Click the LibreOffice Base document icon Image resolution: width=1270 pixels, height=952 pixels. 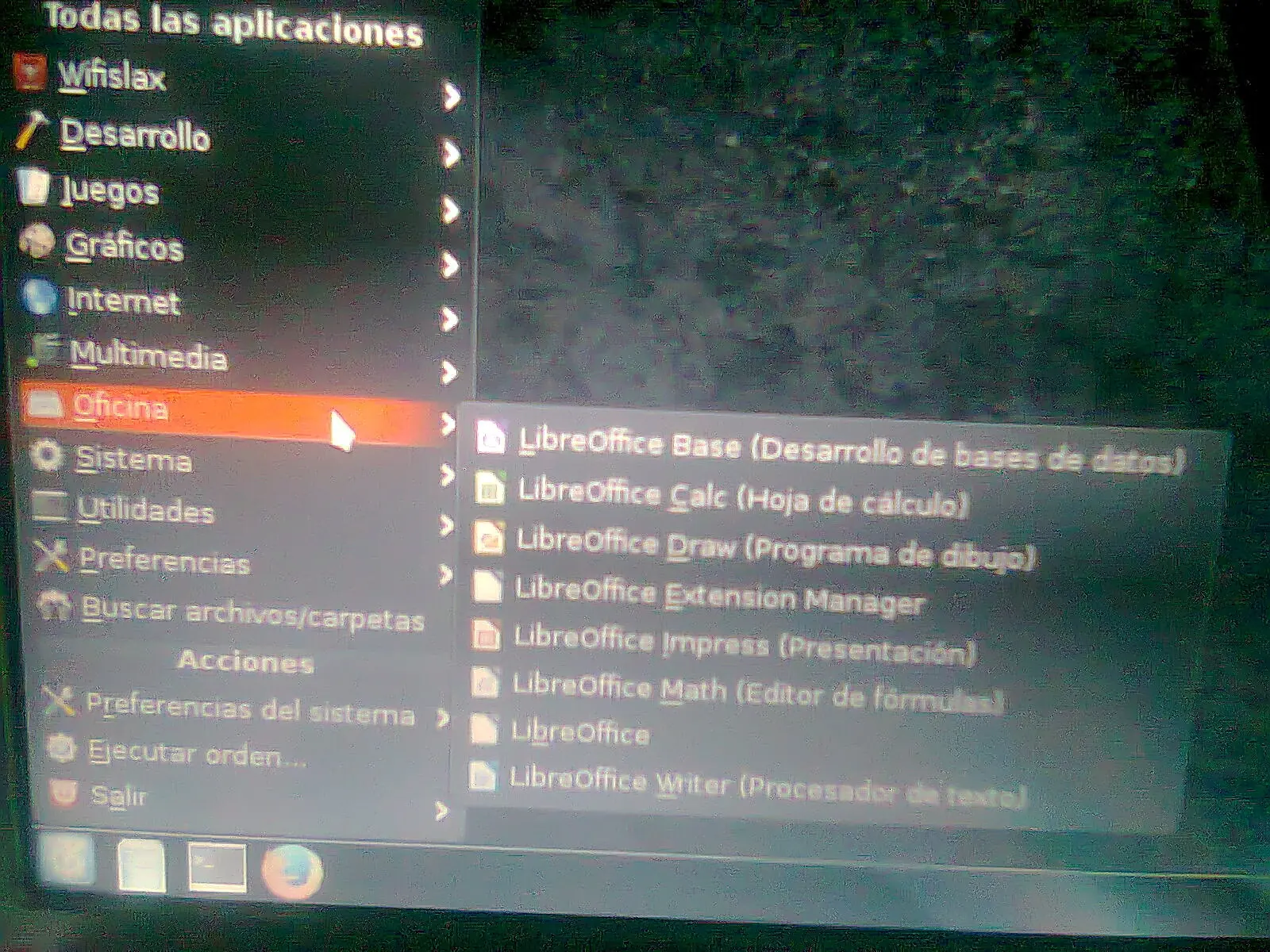[491, 439]
